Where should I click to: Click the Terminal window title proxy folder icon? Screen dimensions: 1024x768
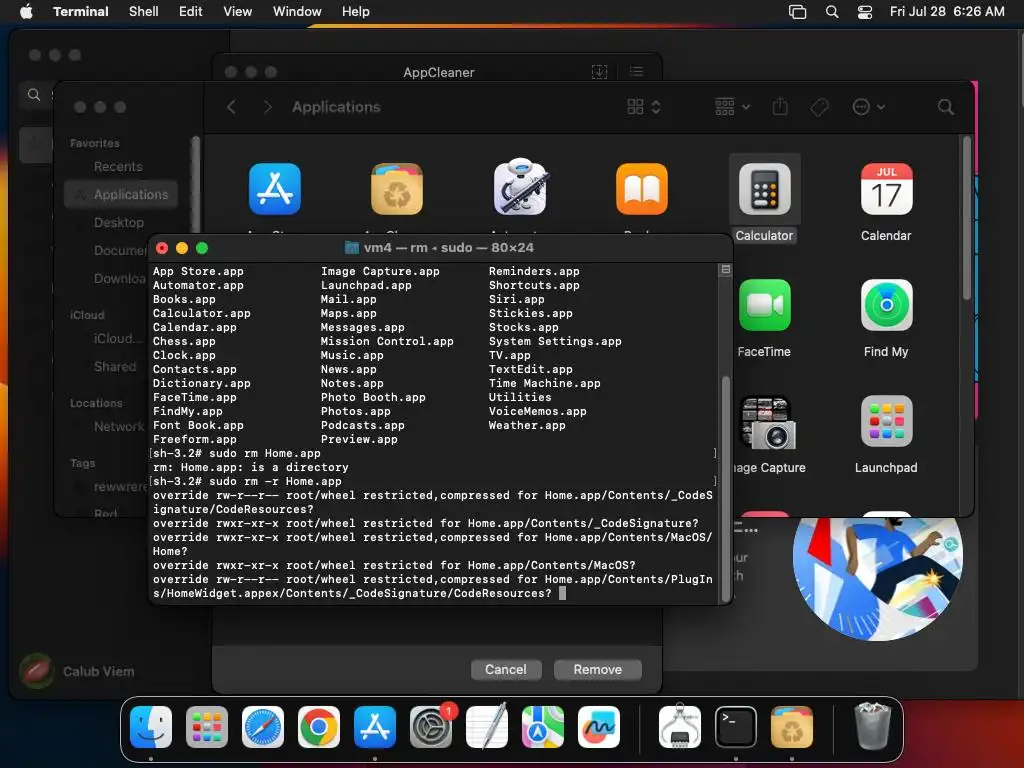tap(352, 248)
